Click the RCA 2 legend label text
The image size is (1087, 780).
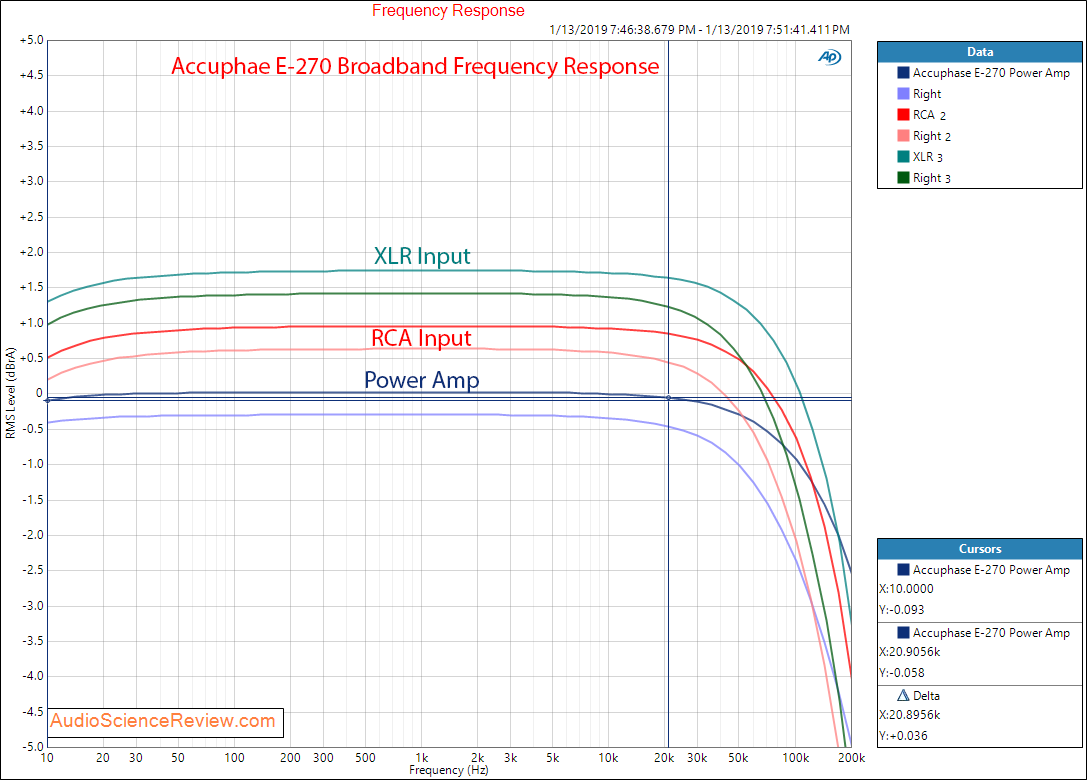pos(929,115)
